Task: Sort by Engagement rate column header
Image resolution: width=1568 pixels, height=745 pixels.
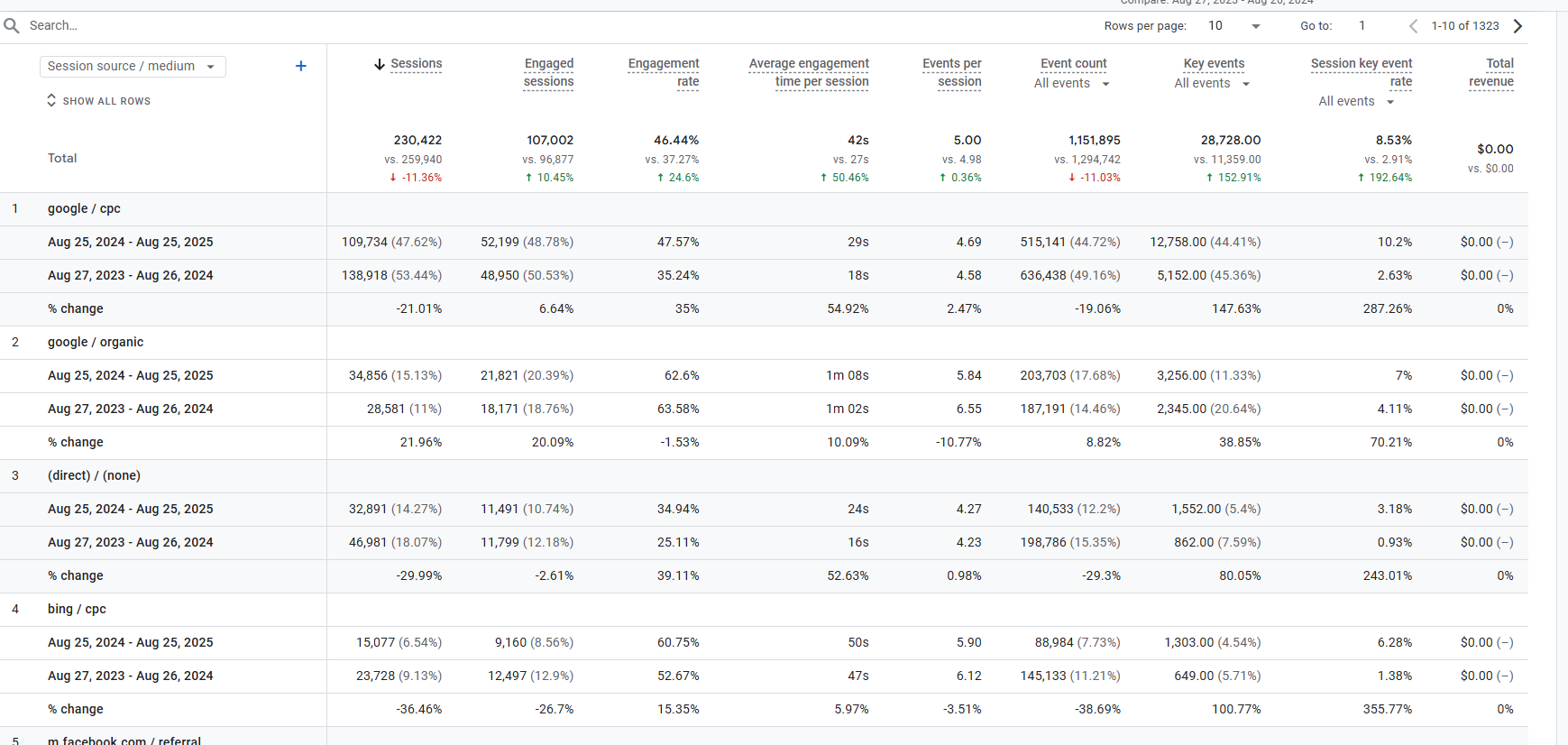Action: tap(664, 72)
